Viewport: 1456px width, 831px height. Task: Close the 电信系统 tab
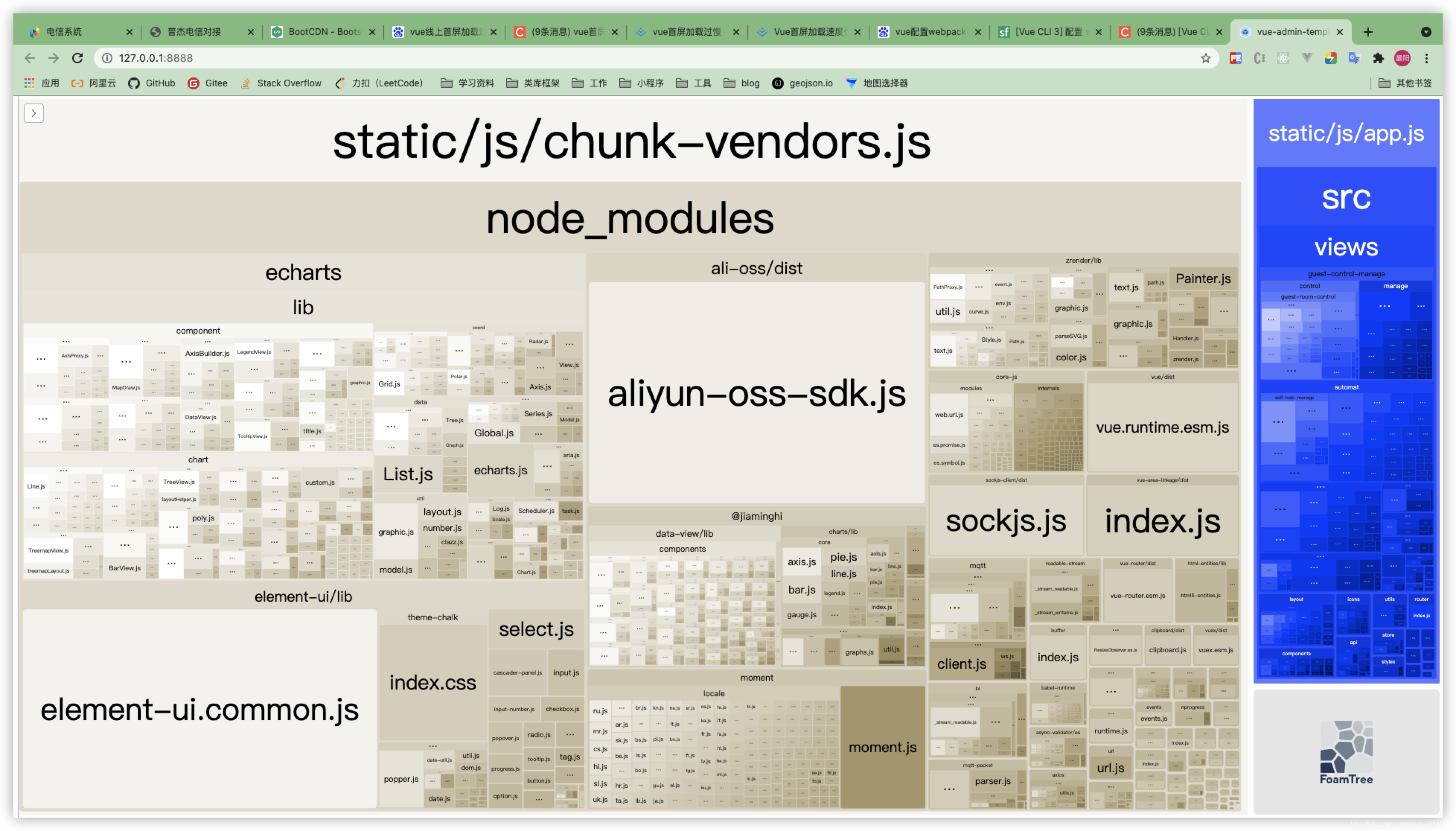(130, 32)
